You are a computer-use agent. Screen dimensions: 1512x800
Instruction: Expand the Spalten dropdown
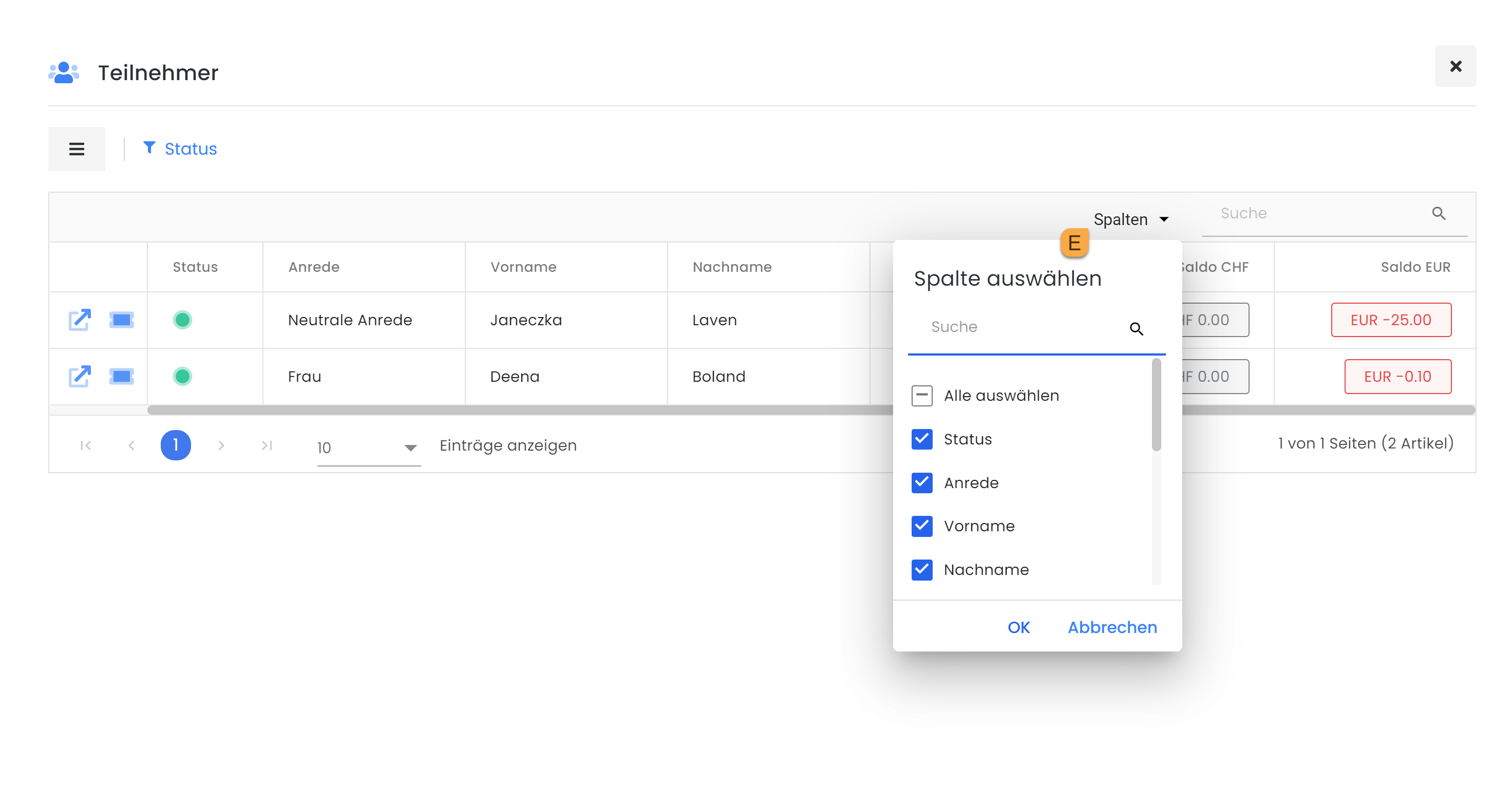coord(1130,219)
